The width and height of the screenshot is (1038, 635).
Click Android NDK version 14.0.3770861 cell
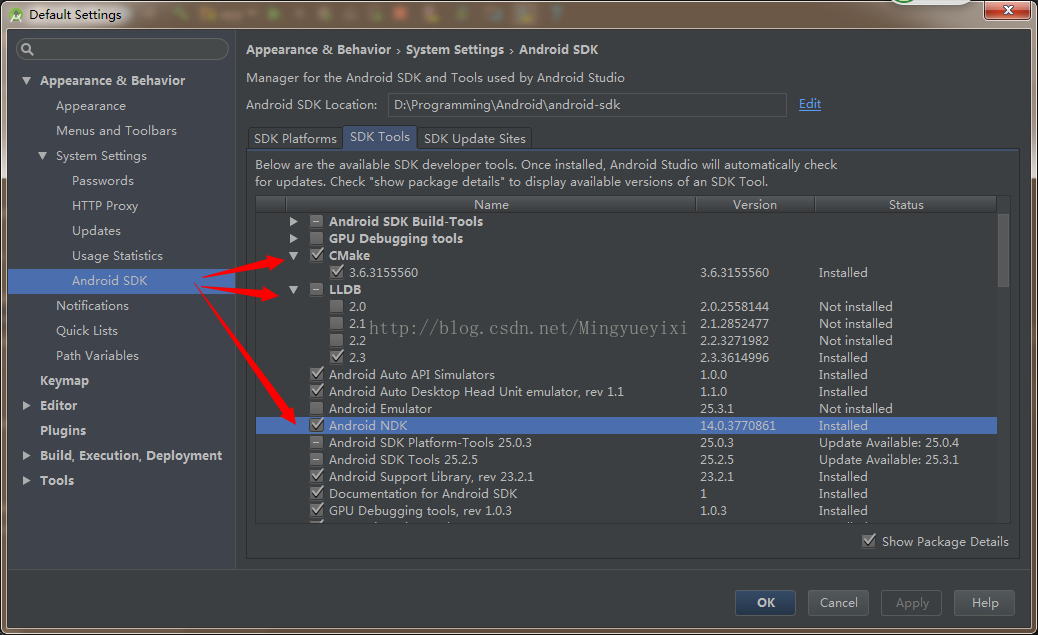pyautogui.click(x=737, y=426)
